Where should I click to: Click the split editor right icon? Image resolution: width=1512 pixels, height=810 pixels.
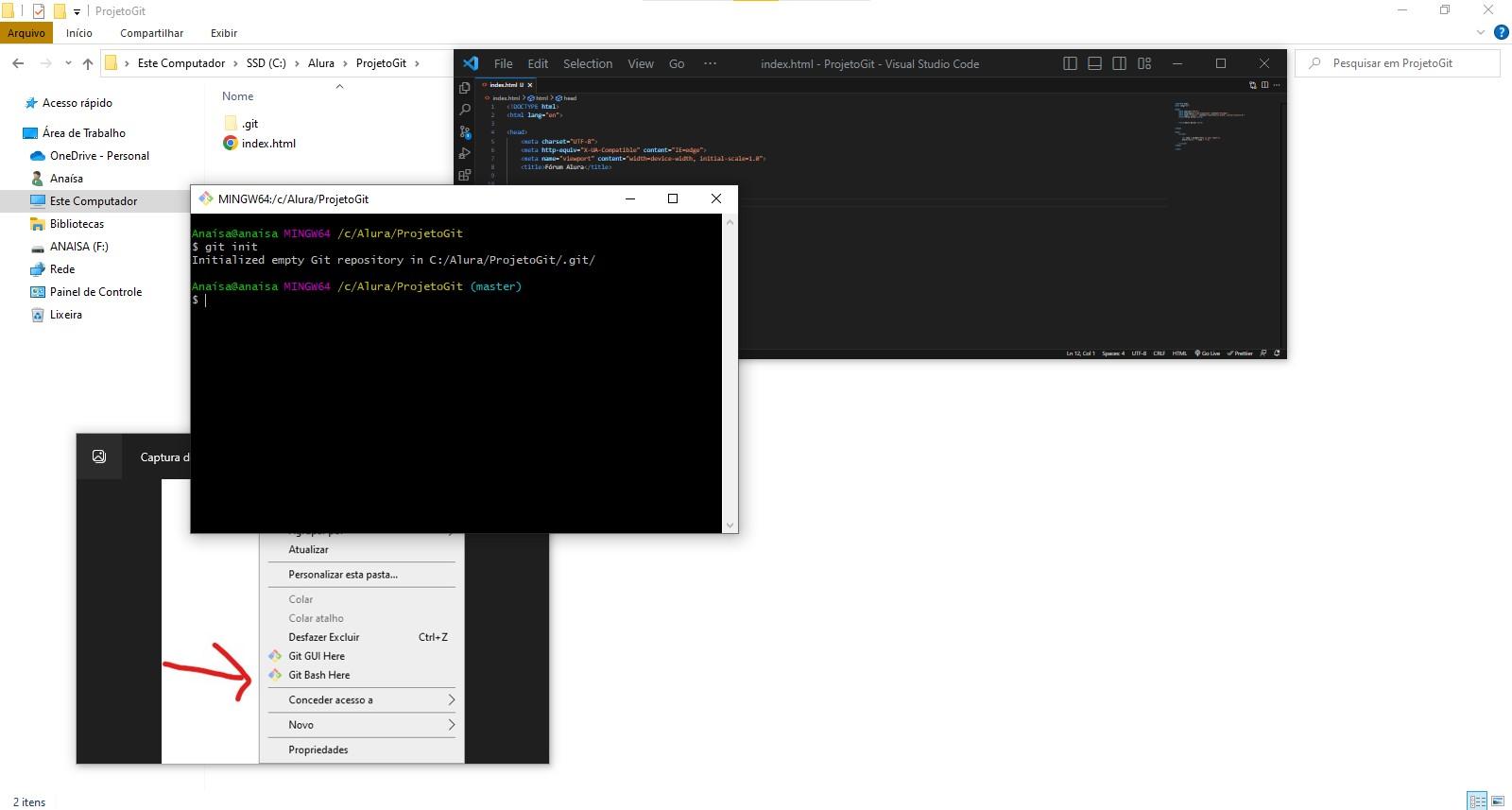(1264, 85)
